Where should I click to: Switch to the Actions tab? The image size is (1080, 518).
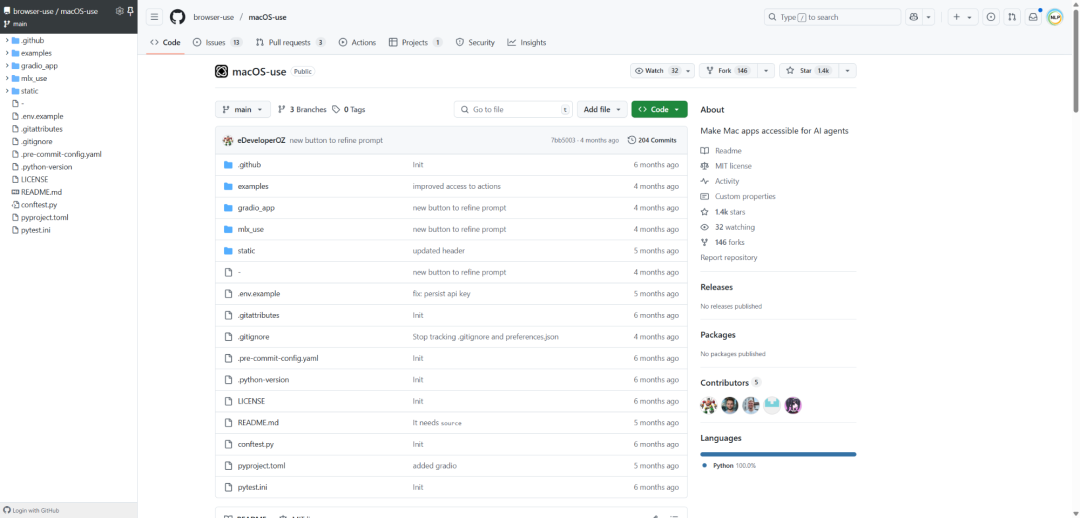357,43
